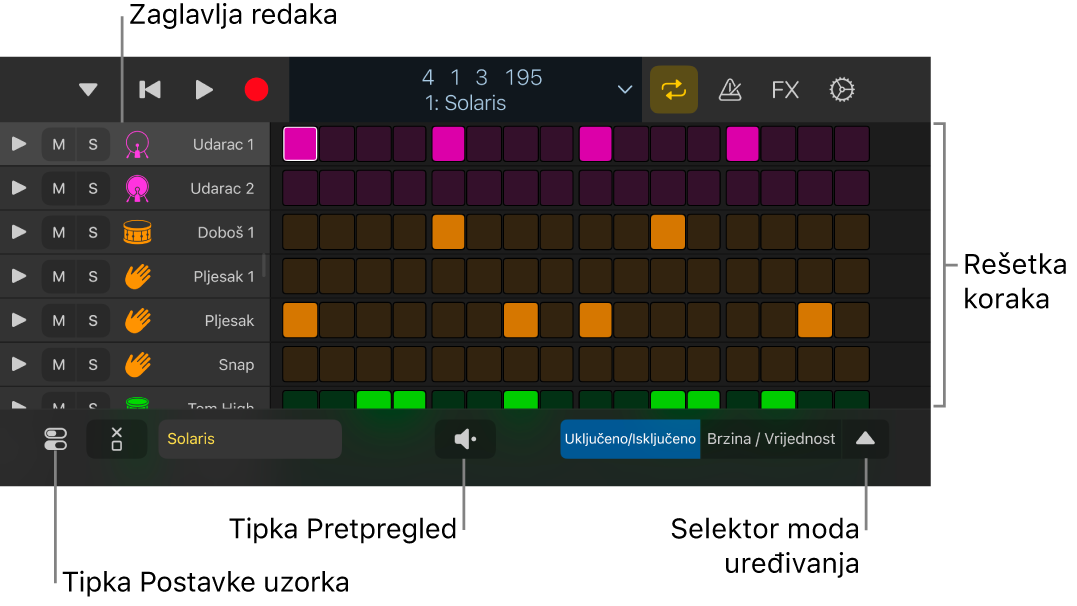This screenshot has width=1077, height=606.
Task: Mute the Pljesak row
Action: coord(59,320)
